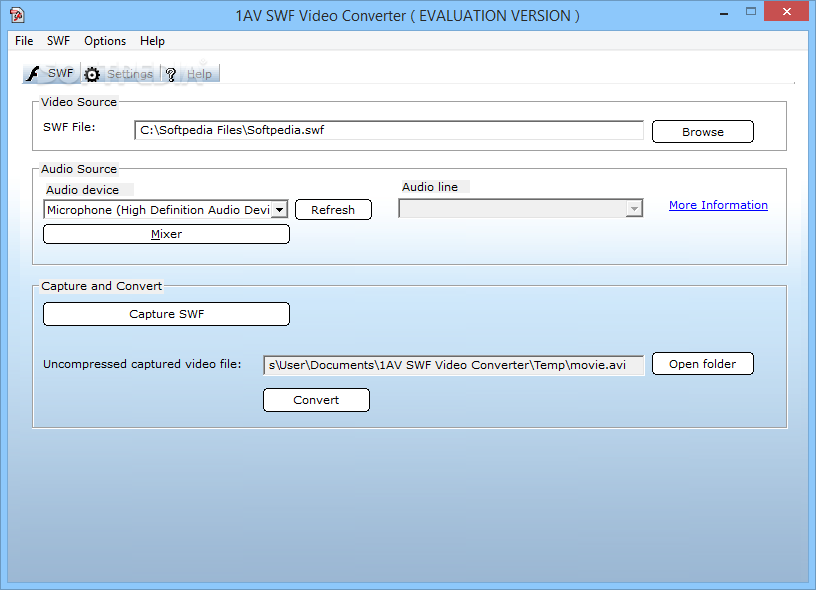The image size is (816, 590).
Task: Click the 'SWF File:' label
Action: click(69, 127)
